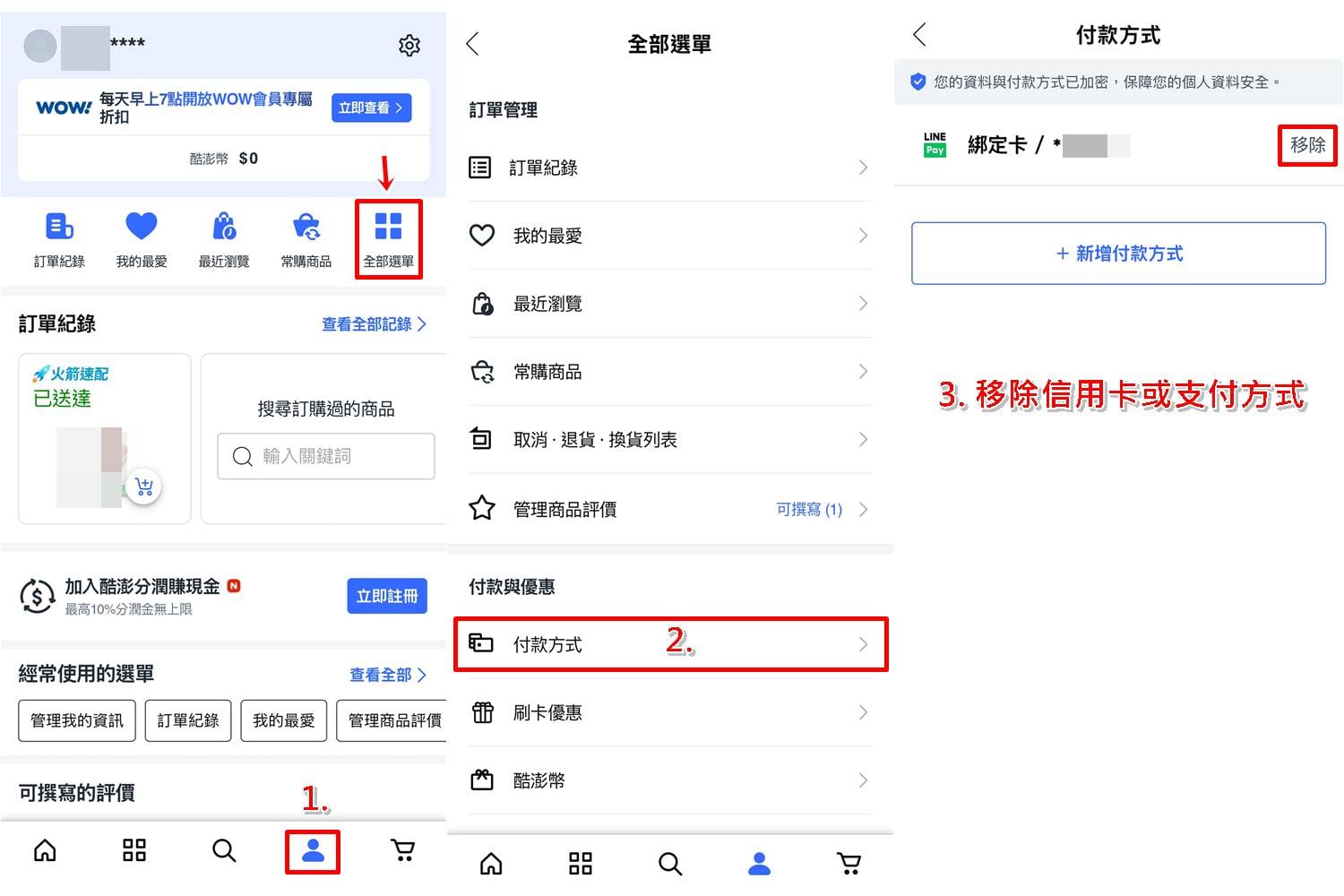
Task: Open 管理商品評價 menu item
Action: (x=670, y=509)
